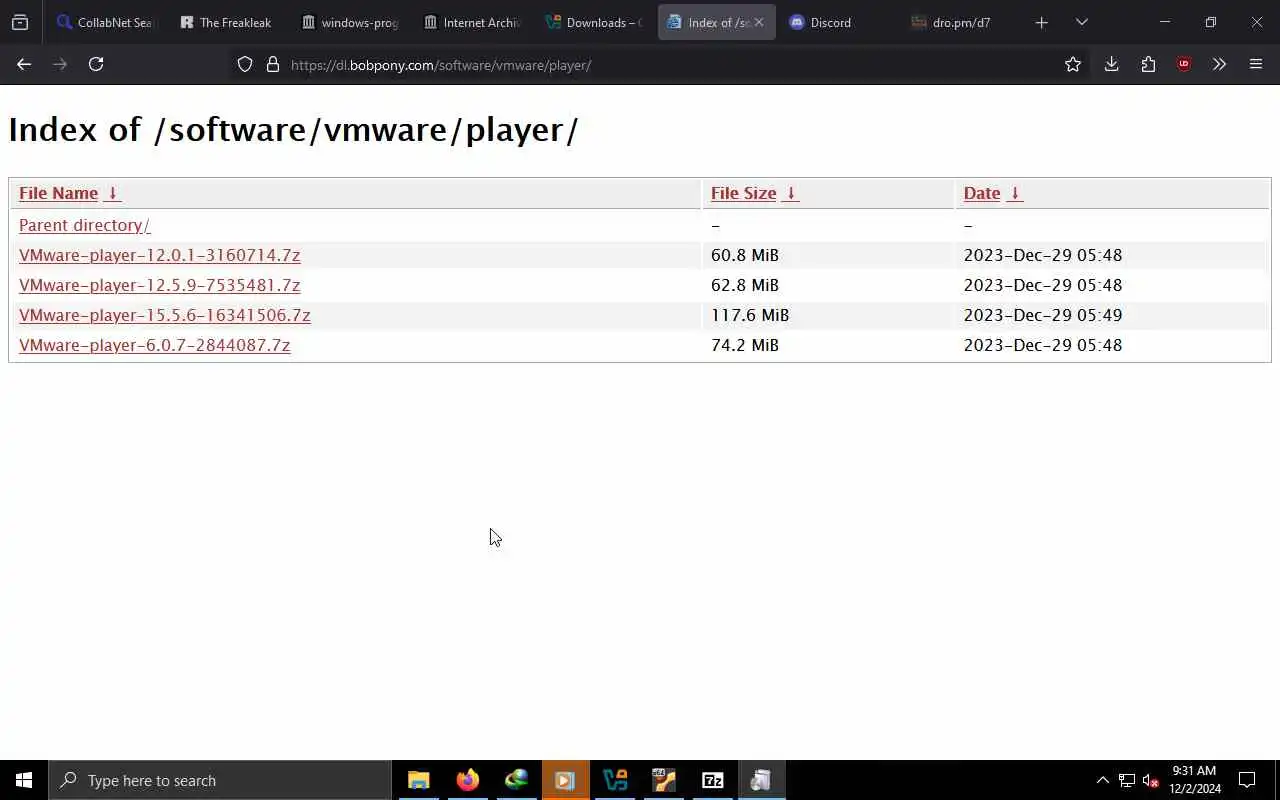The width and height of the screenshot is (1280, 800).
Task: Open the Windows Start menu
Action: pyautogui.click(x=24, y=780)
